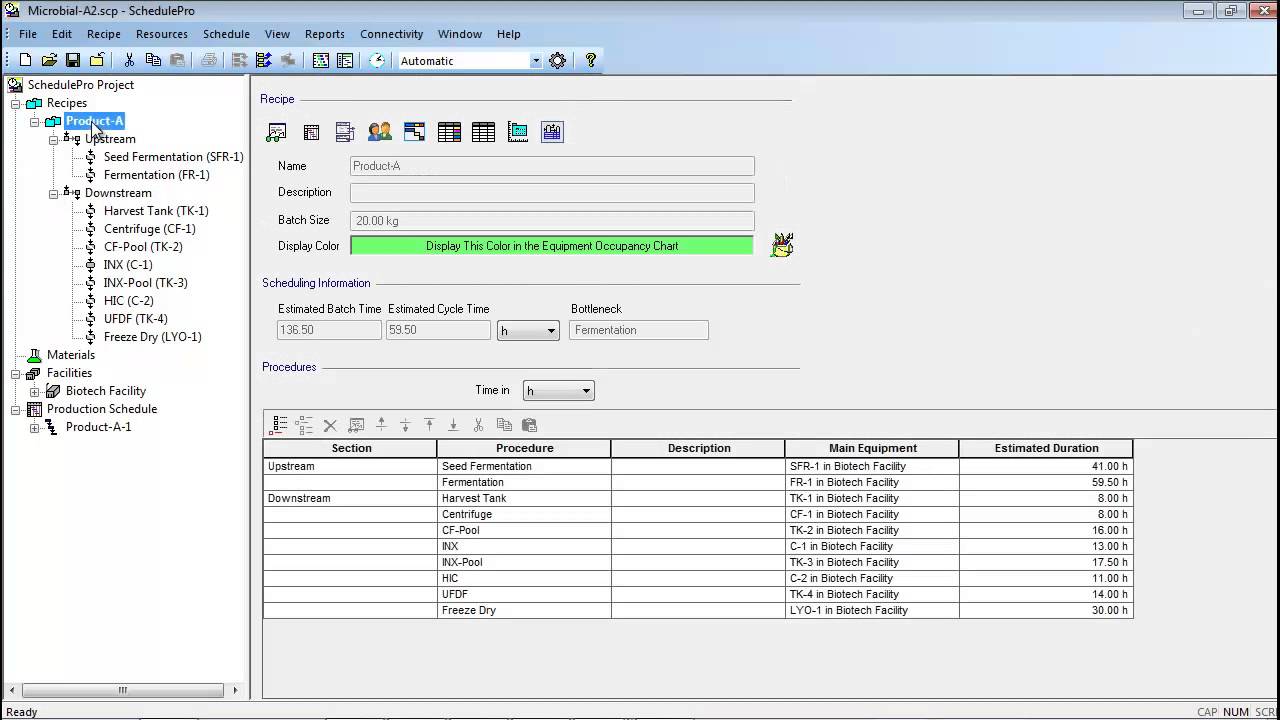Click the 59.50 h duration cell
Image resolution: width=1280 pixels, height=720 pixels.
tap(1046, 482)
